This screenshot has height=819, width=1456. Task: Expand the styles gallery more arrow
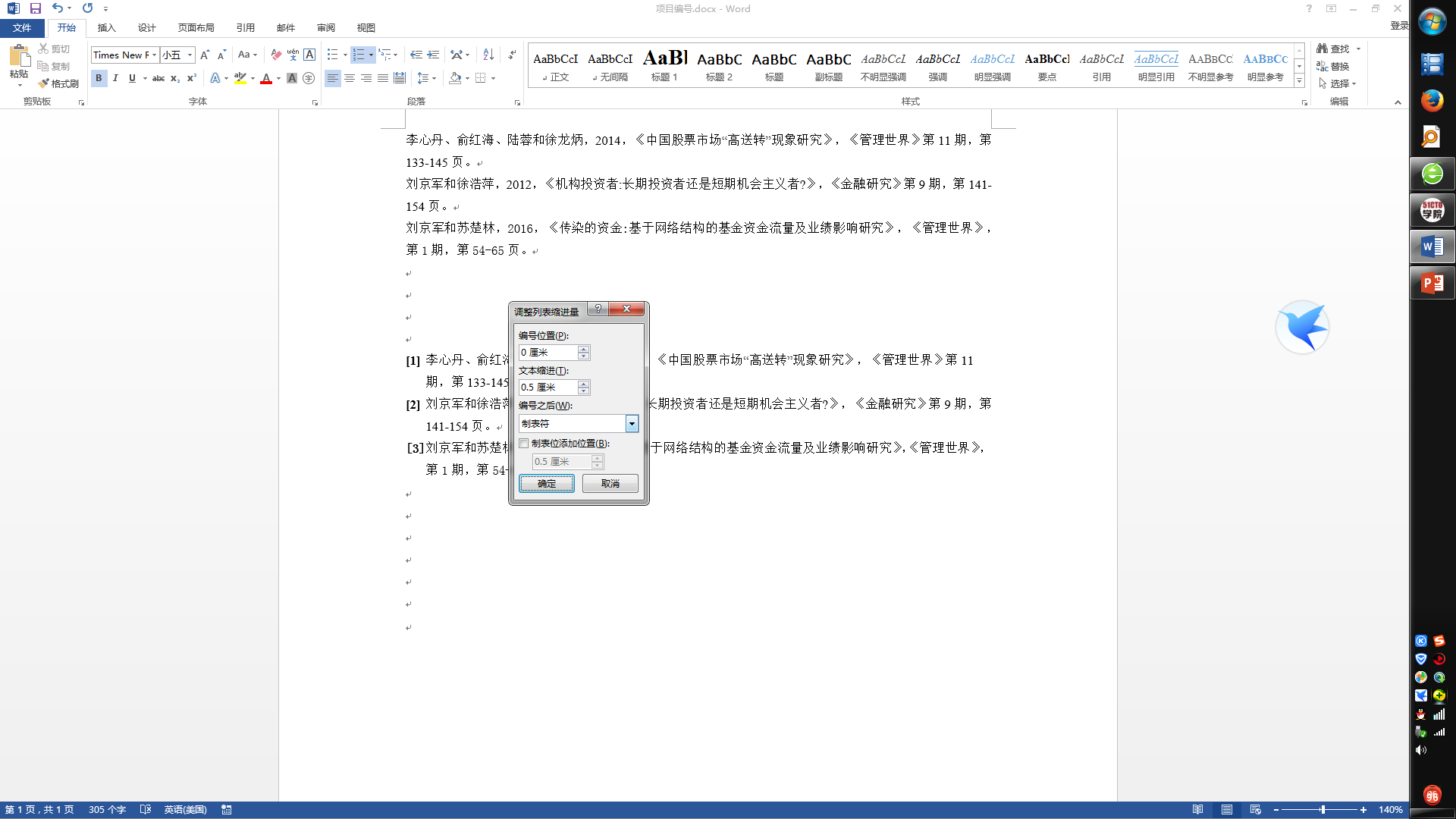click(x=1299, y=80)
